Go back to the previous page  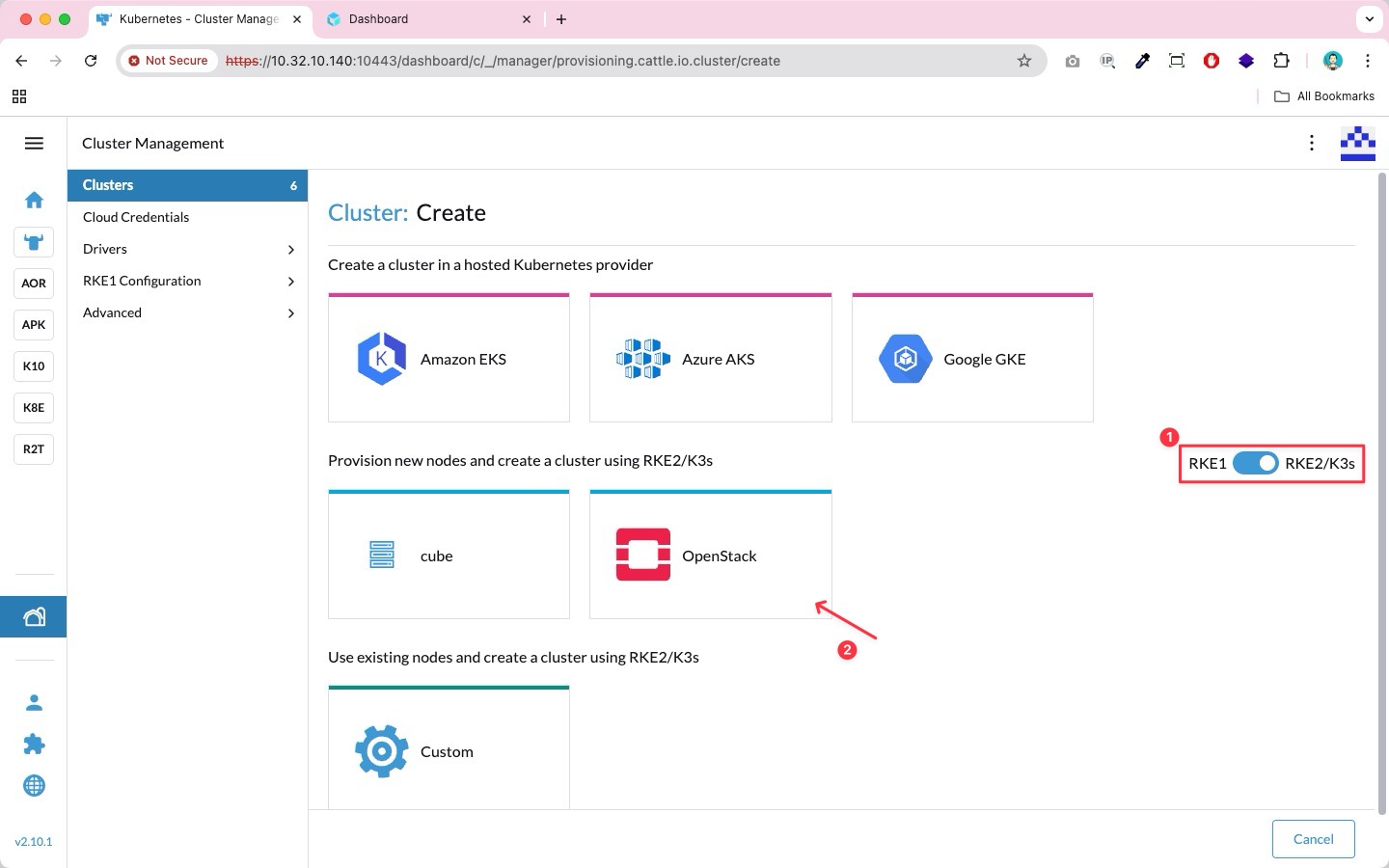coord(21,61)
